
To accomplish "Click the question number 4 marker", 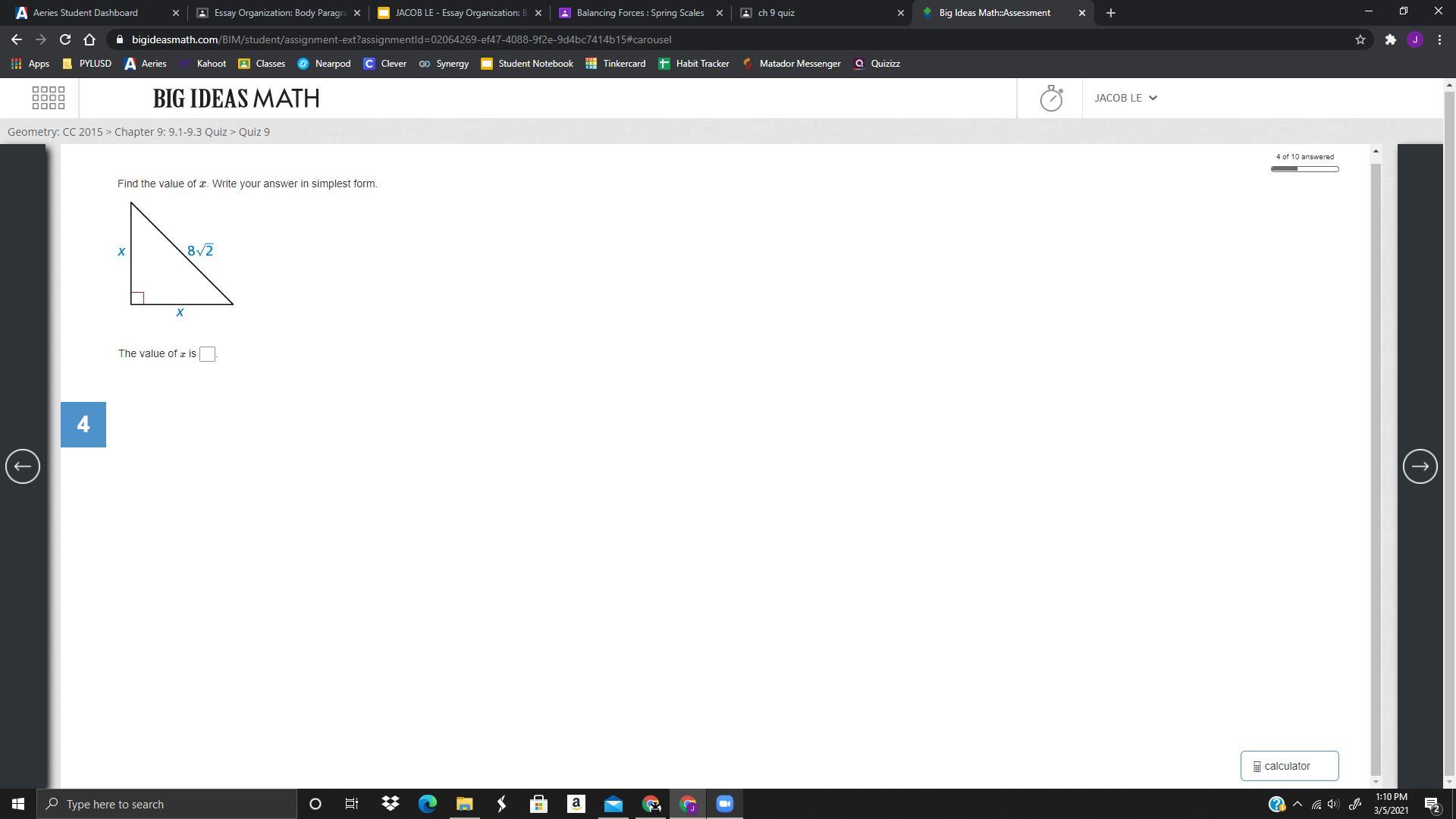I will pyautogui.click(x=83, y=425).
